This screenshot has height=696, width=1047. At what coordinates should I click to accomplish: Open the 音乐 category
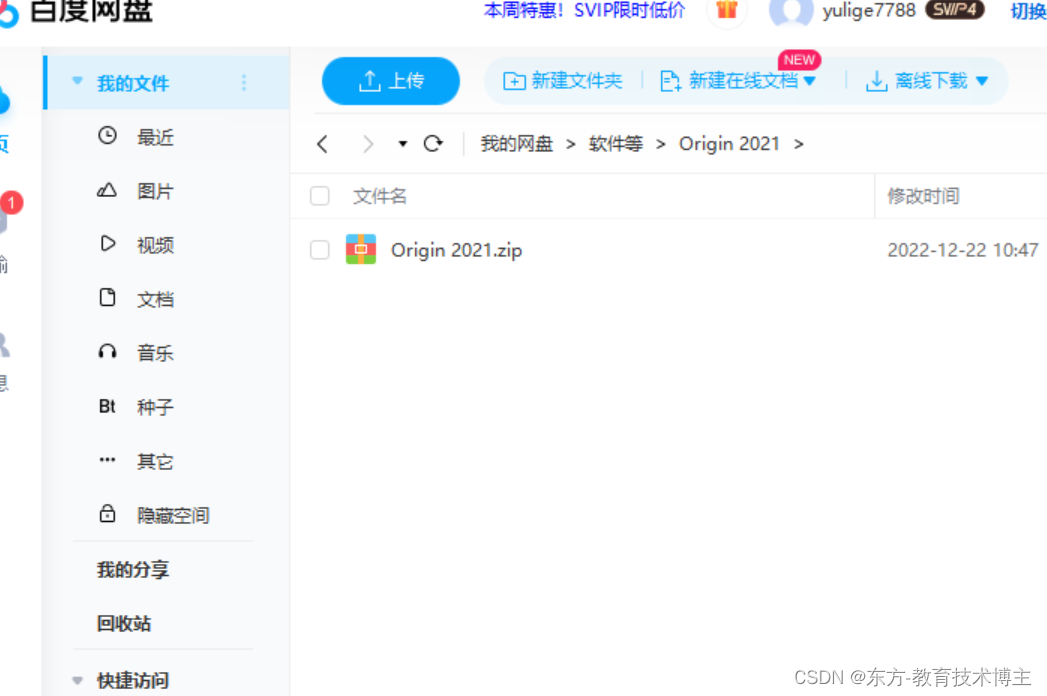pyautogui.click(x=155, y=353)
